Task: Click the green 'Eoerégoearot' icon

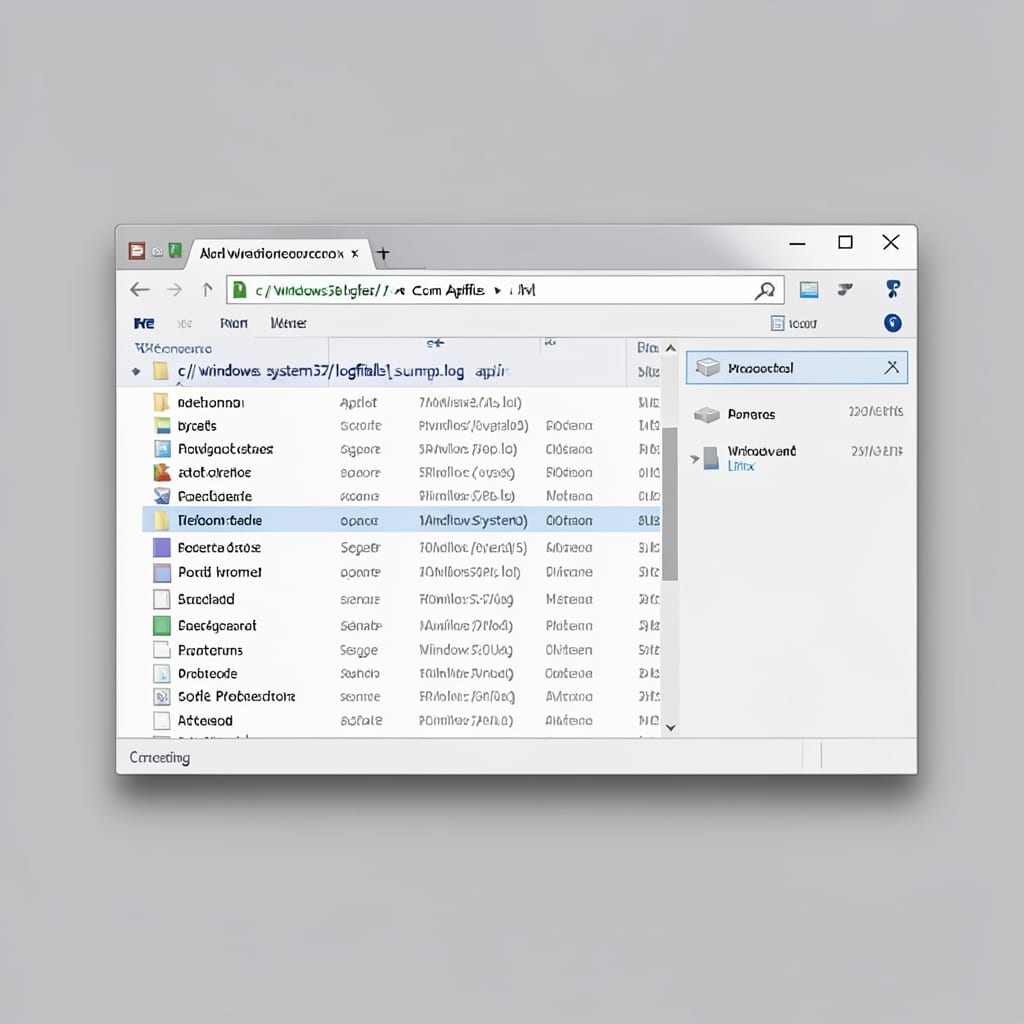Action: pos(162,626)
